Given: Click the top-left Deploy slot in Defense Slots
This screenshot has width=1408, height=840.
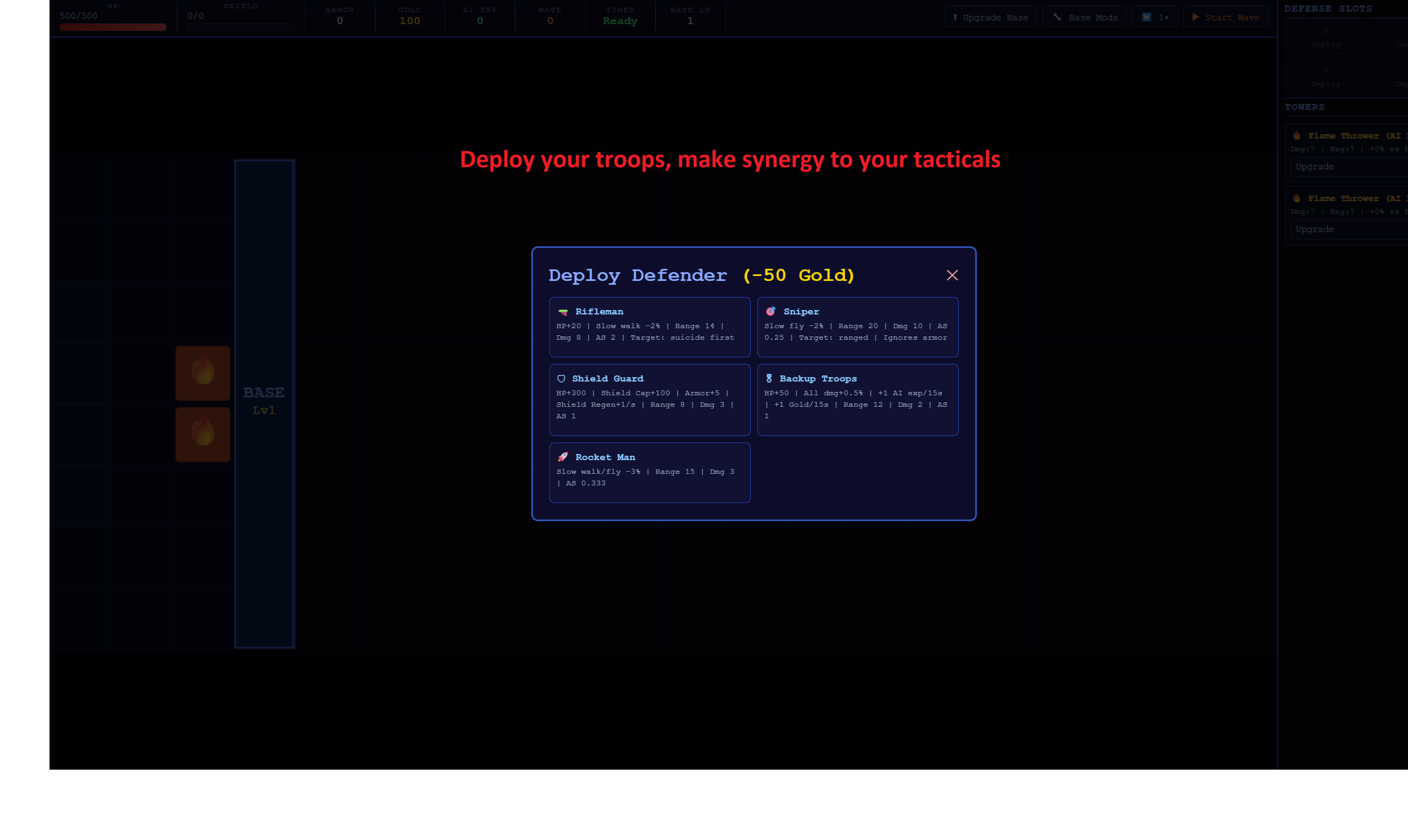Looking at the screenshot, I should [1325, 37].
